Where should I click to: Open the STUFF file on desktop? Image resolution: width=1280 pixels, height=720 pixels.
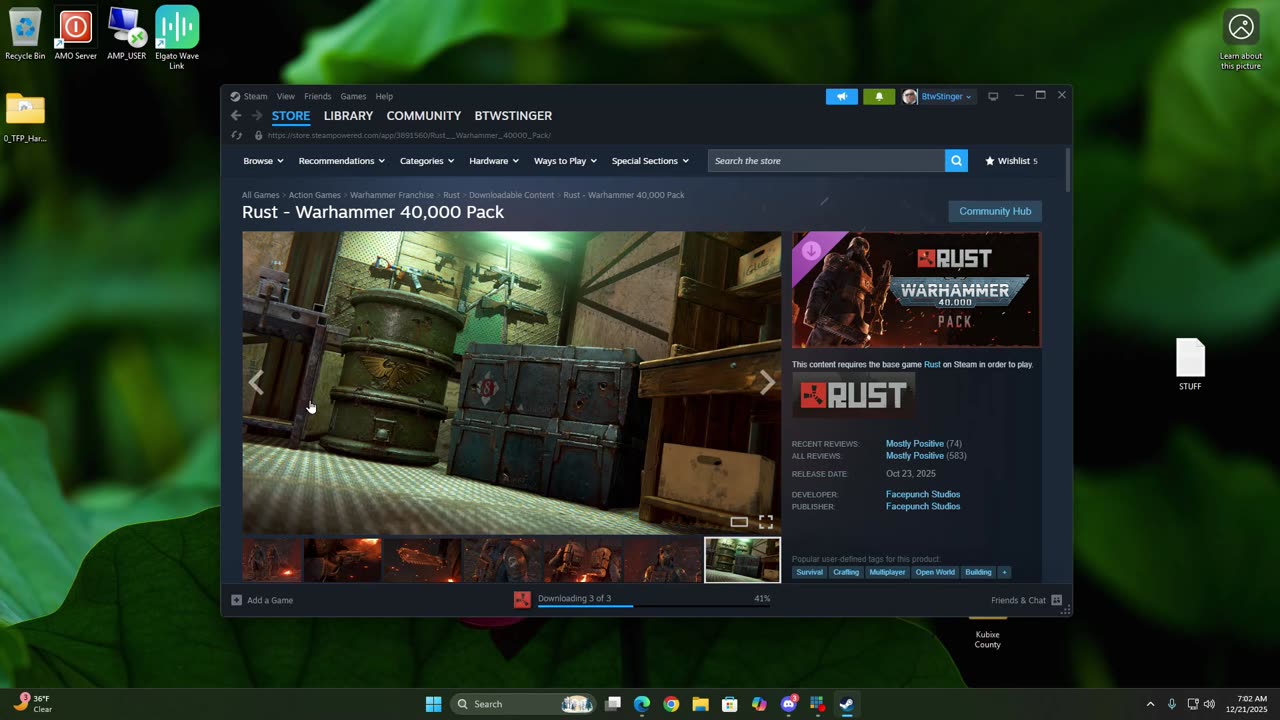[x=1190, y=364]
